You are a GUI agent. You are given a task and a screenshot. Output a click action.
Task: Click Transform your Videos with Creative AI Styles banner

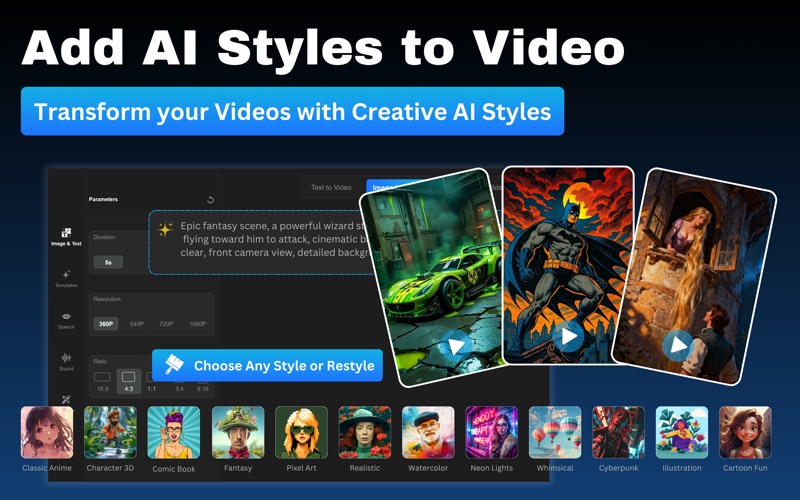coord(292,111)
